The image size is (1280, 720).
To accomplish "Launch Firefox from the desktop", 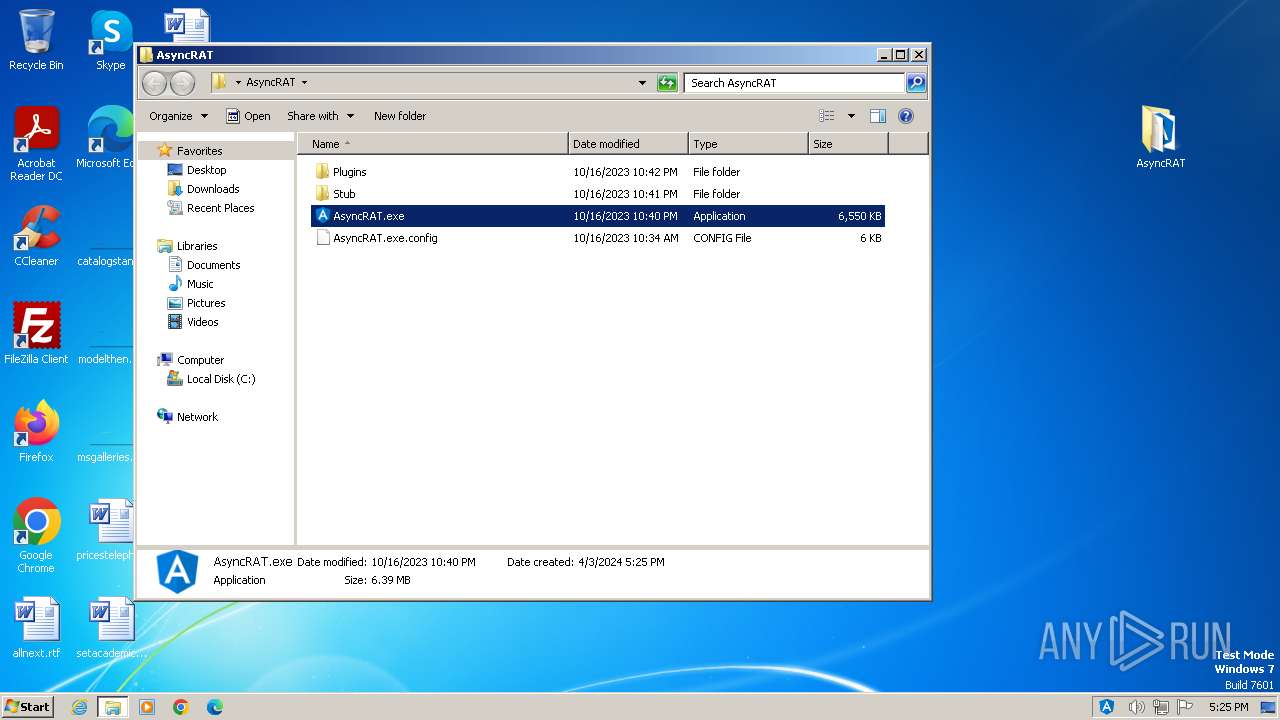I will [x=36, y=432].
